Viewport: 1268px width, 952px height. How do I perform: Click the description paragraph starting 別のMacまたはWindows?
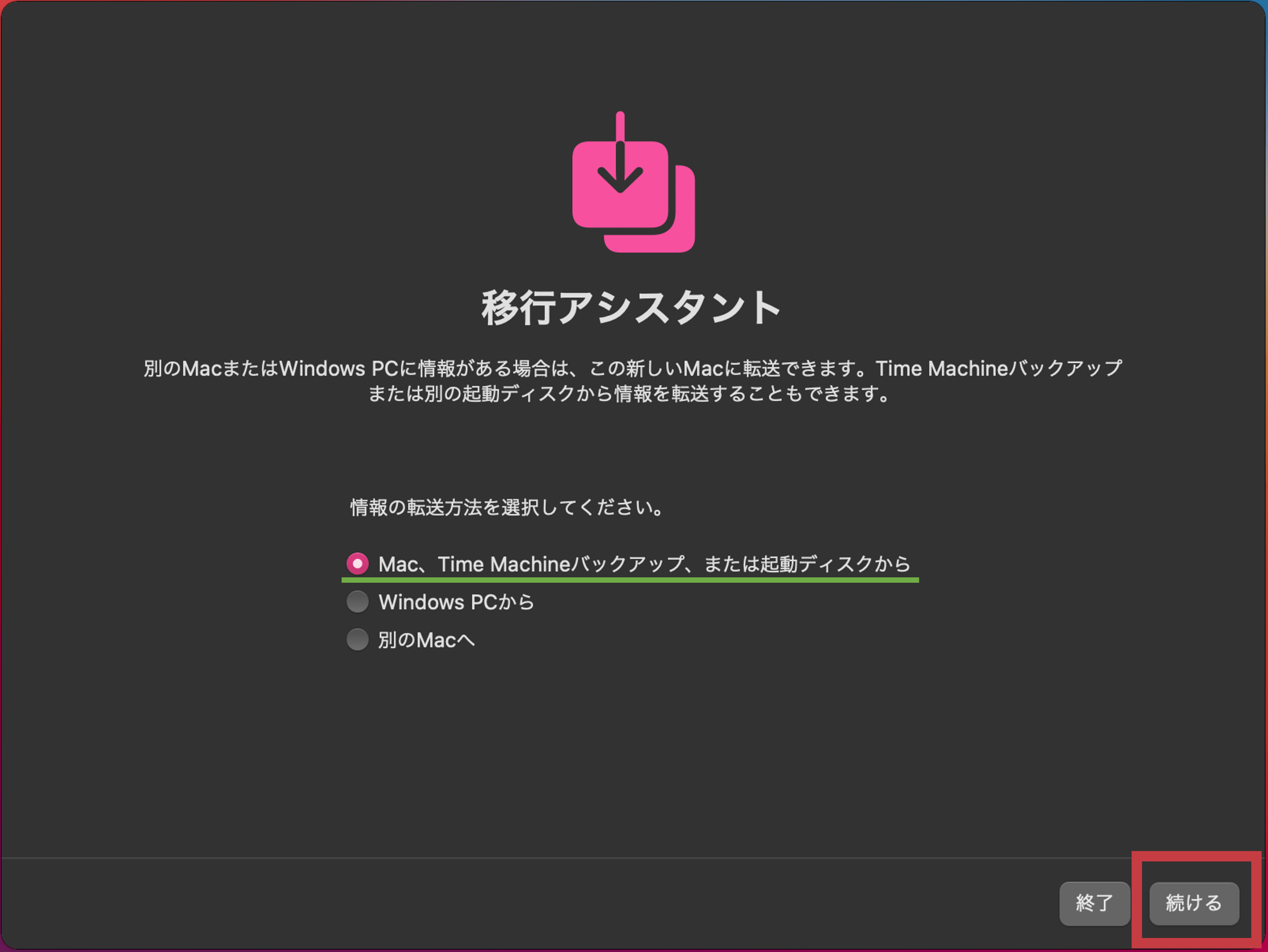(x=632, y=380)
